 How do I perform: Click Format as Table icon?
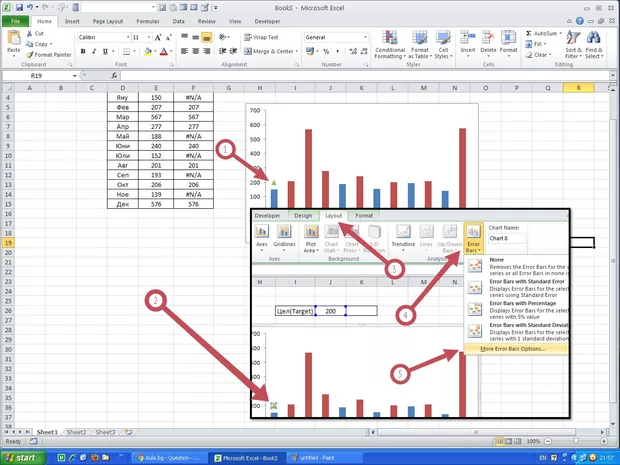pyautogui.click(x=420, y=38)
